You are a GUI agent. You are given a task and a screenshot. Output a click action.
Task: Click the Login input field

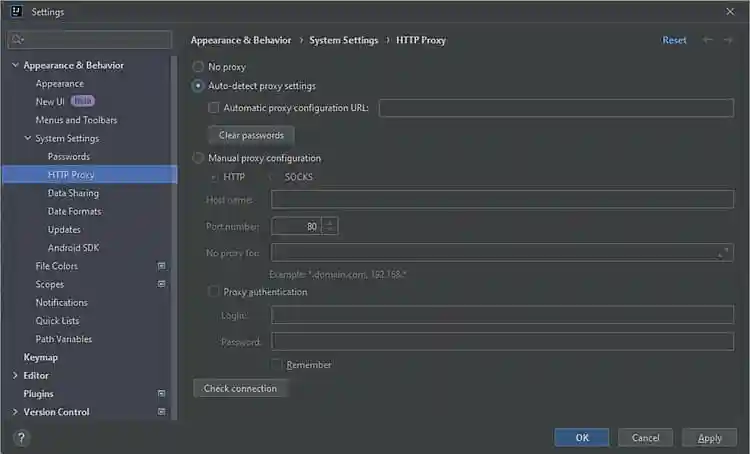tap(502, 315)
